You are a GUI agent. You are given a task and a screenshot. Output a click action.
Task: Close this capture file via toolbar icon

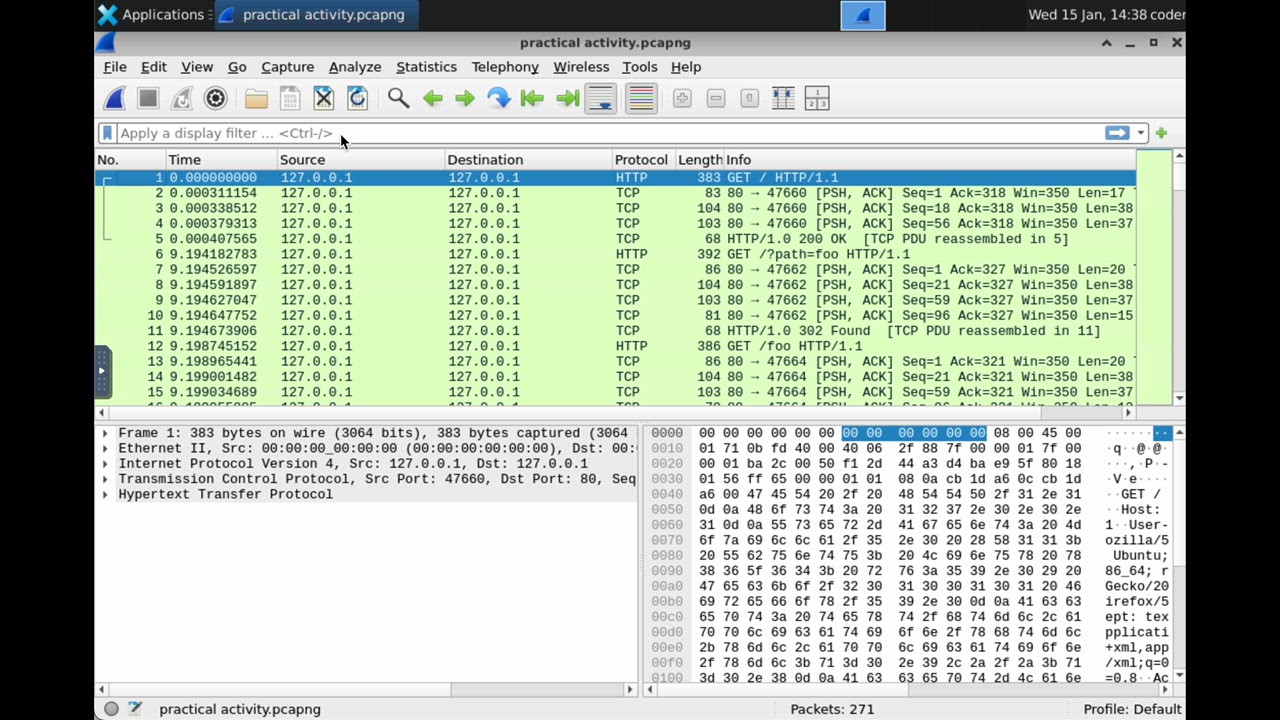(323, 98)
